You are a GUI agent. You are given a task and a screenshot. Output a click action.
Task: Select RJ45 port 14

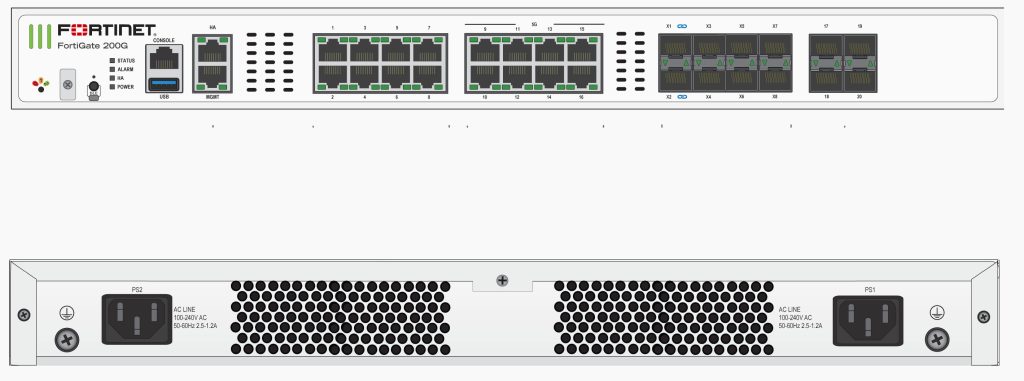coord(549,77)
